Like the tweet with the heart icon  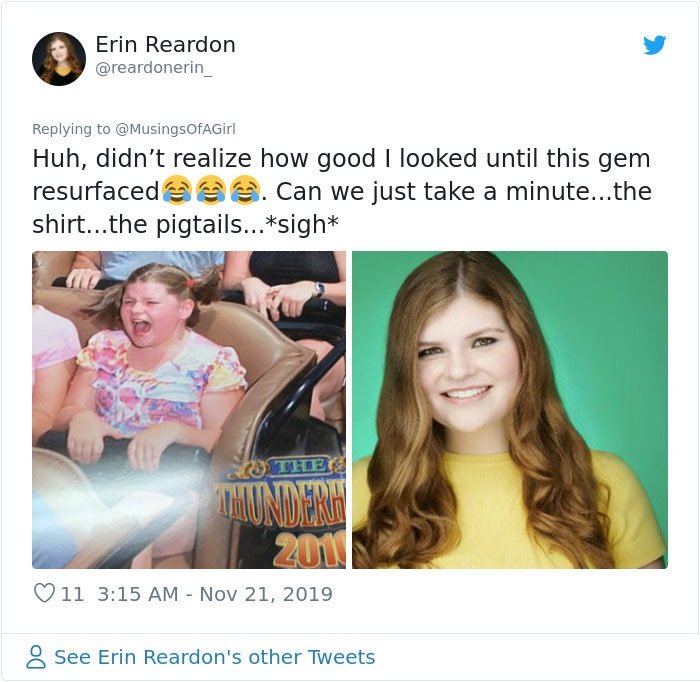[x=45, y=593]
